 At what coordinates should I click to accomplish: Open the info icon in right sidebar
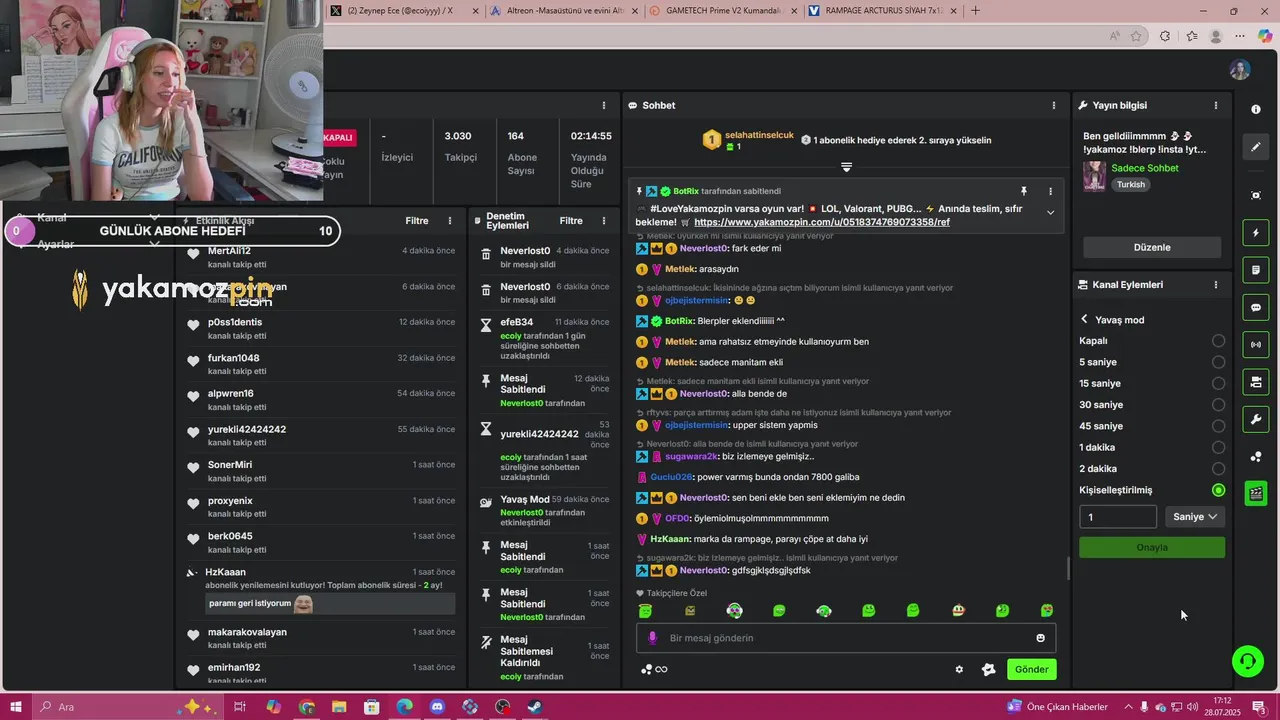[x=1256, y=109]
